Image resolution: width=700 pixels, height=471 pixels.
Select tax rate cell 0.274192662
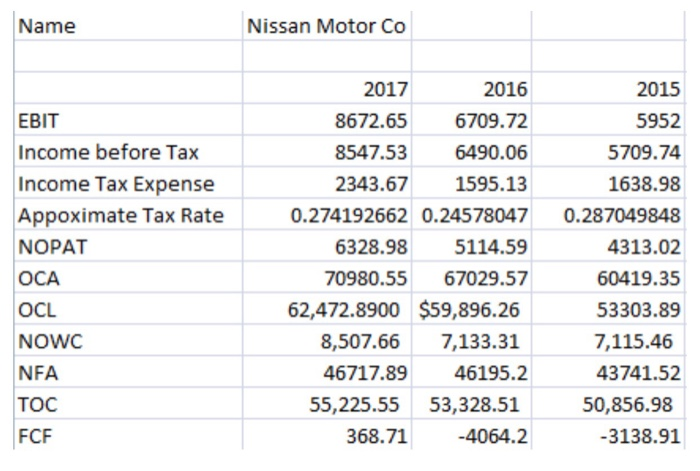click(327, 215)
